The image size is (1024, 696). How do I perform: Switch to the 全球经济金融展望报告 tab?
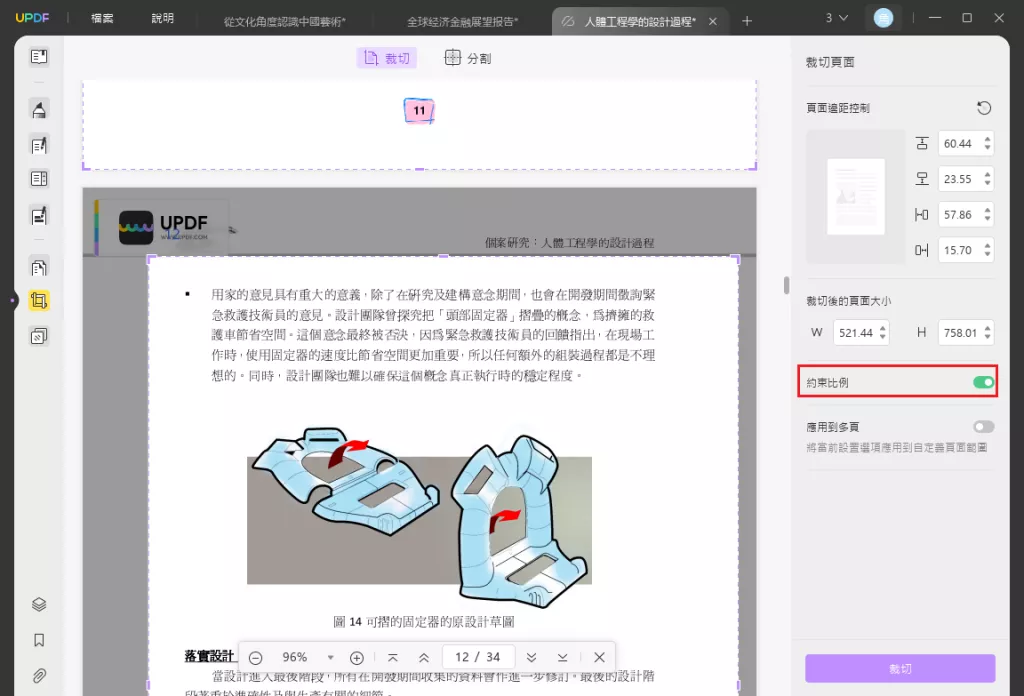tap(460, 19)
